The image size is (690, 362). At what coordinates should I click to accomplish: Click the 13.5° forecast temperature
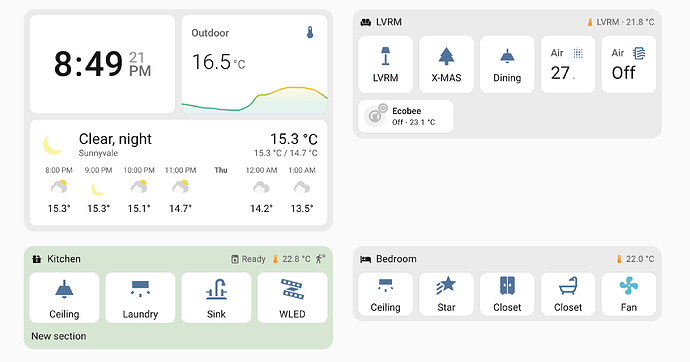302,208
